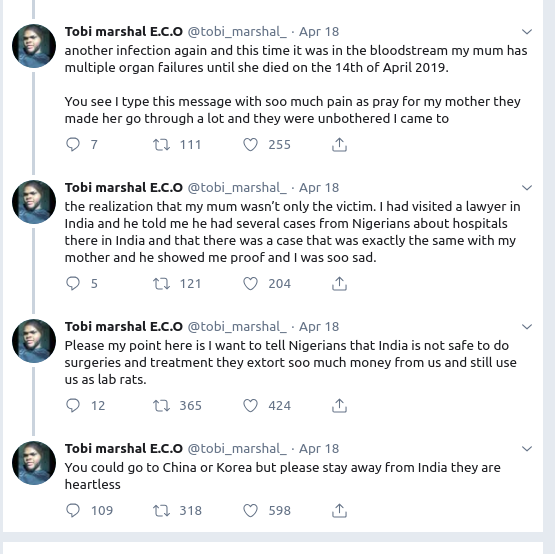The height and width of the screenshot is (554, 555).
Task: Open the dropdown caret on the lab rats tweet
Action: click(527, 327)
